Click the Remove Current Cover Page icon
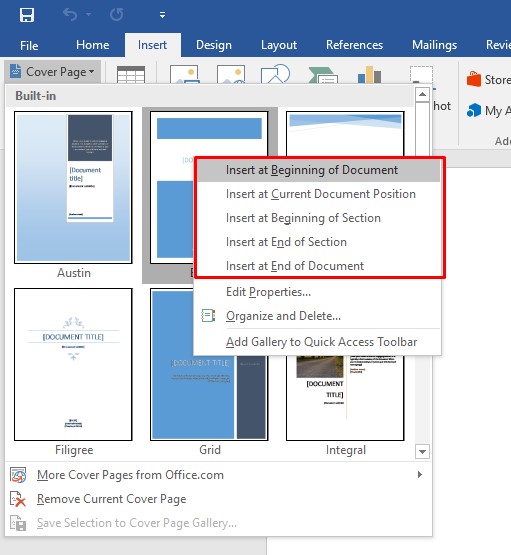 pos(18,499)
